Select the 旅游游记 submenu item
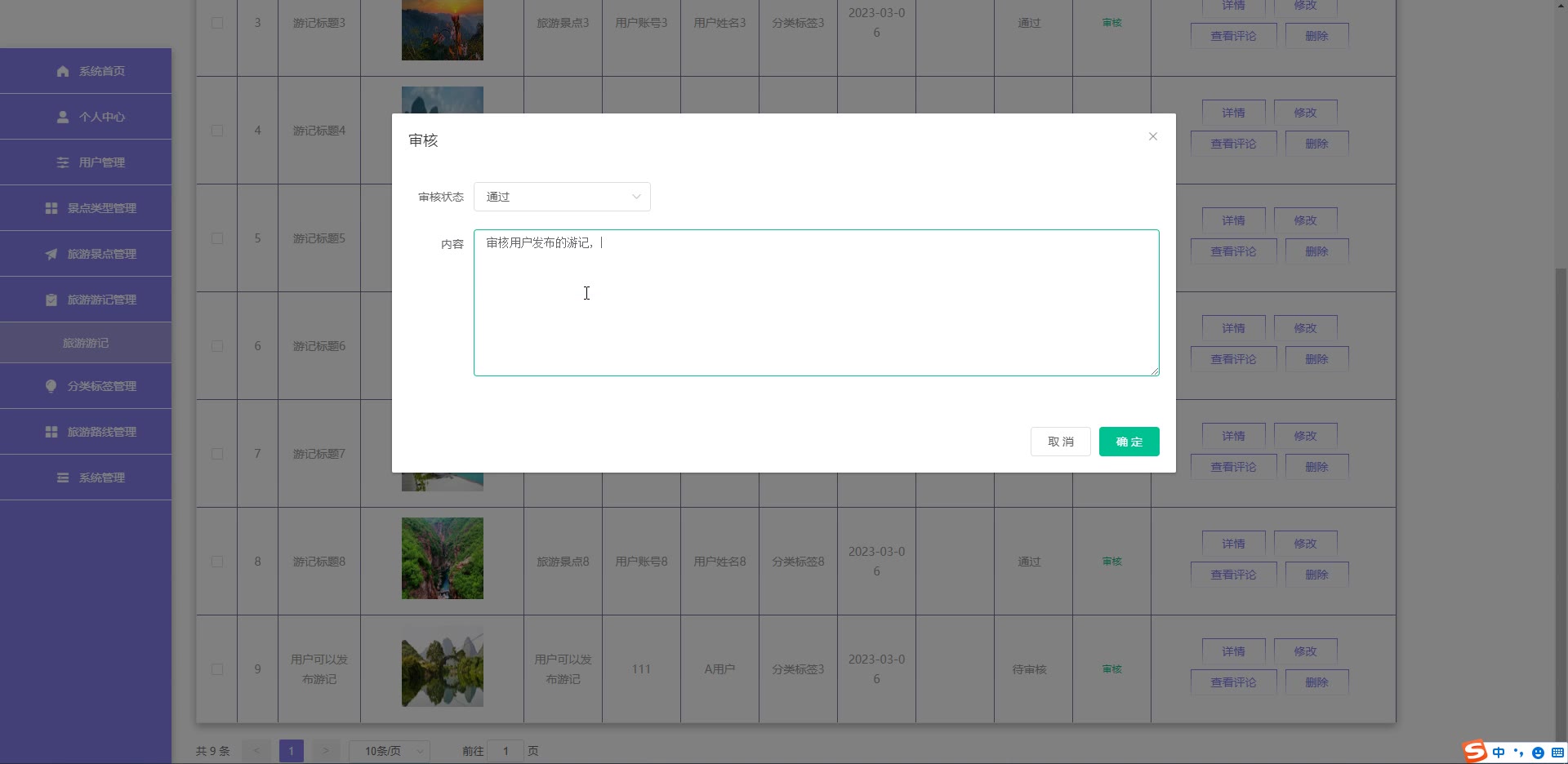This screenshot has width=1568, height=764. (86, 343)
